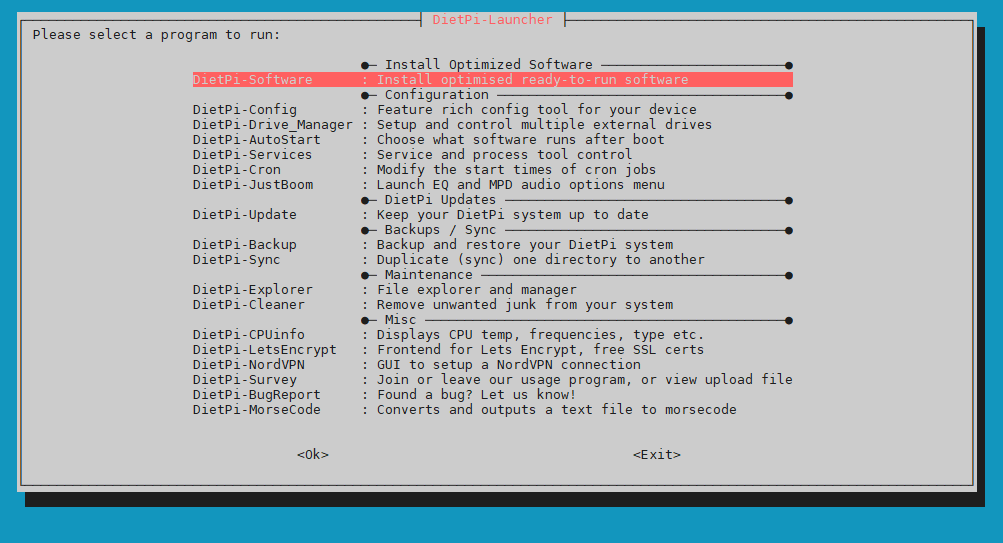Select DietPi-Cleaner to remove junk
The width and height of the screenshot is (1003, 543).
click(x=493, y=305)
